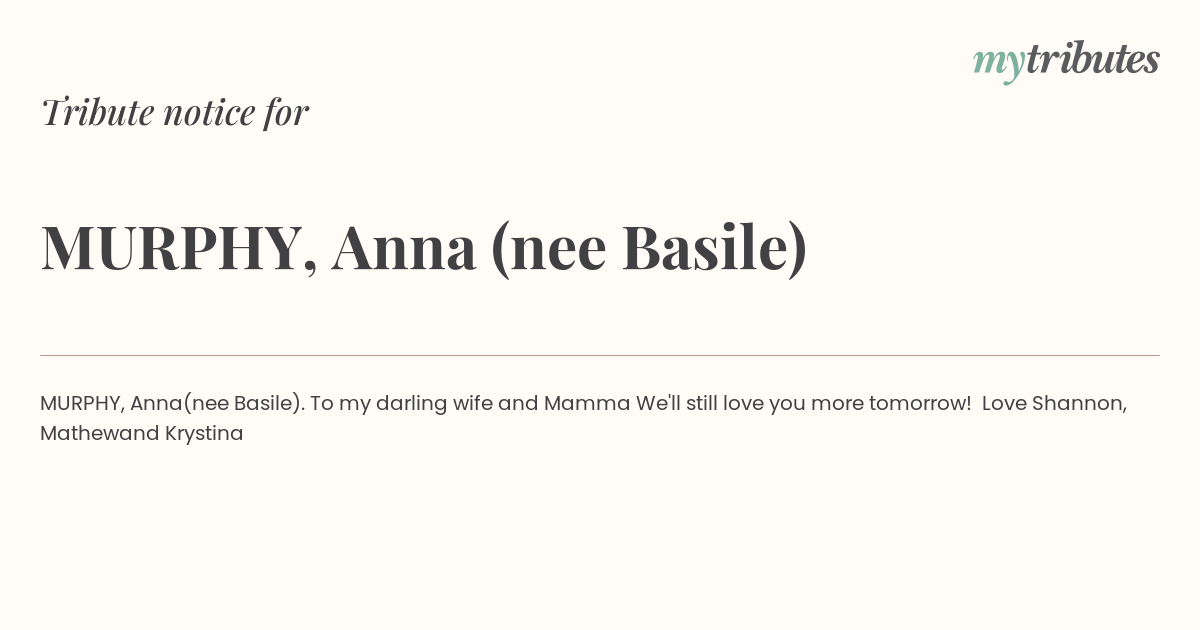This screenshot has height=630, width=1200.
Task: Click the "Tribute notice for" italic heading
Action: pyautogui.click(x=175, y=112)
